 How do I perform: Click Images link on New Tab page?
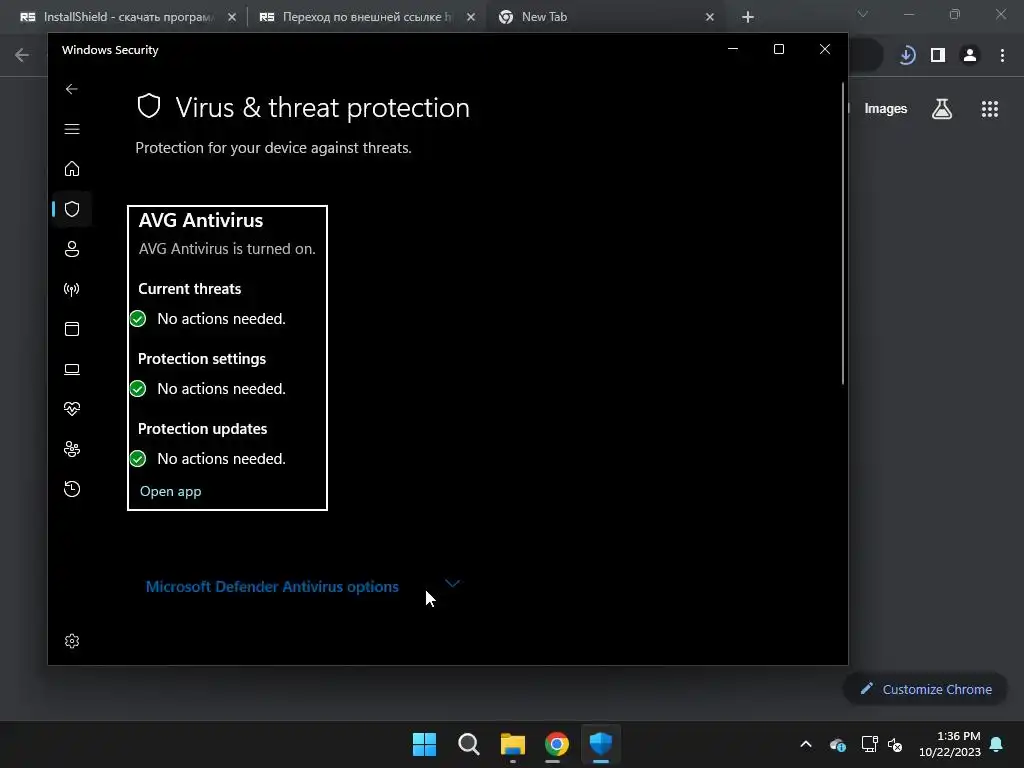tap(886, 108)
